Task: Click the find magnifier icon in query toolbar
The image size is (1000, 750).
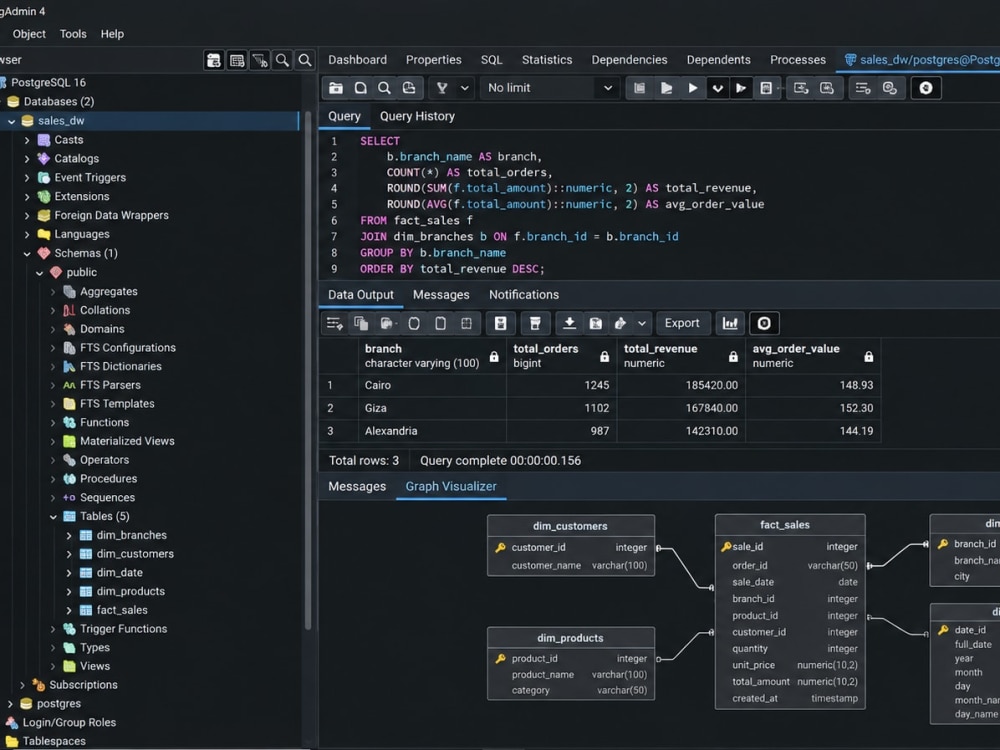Action: [x=384, y=88]
